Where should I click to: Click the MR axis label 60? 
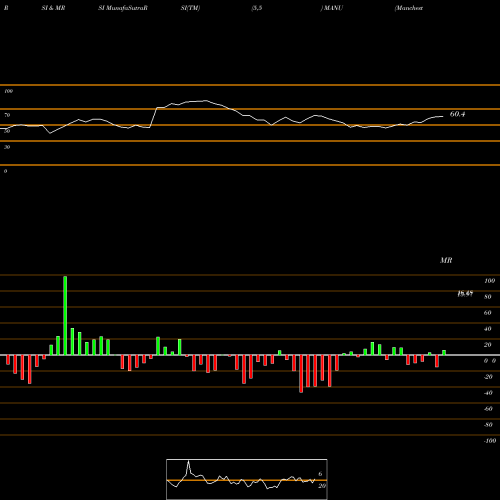click(488, 313)
